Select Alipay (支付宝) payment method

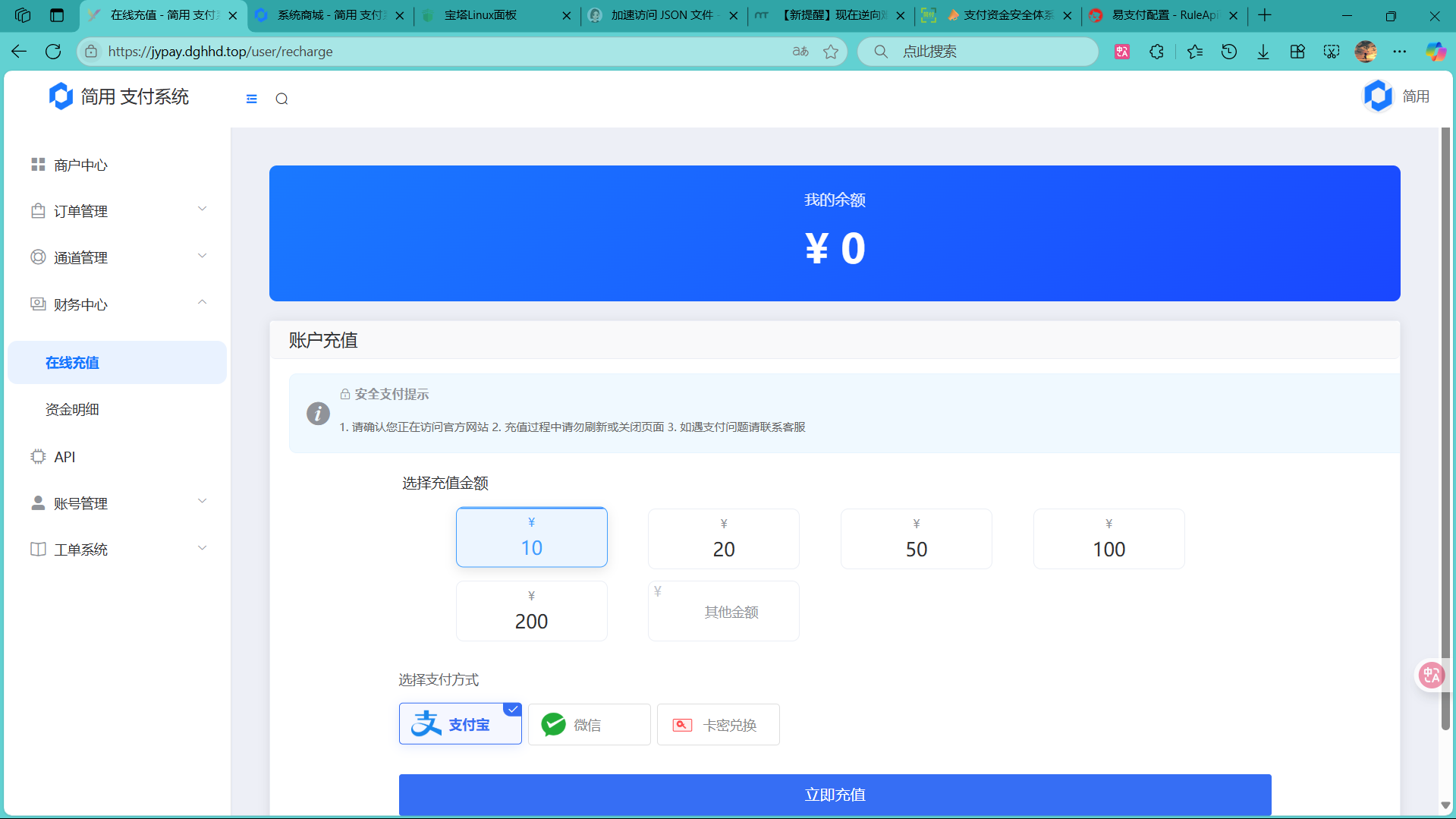pyautogui.click(x=460, y=724)
